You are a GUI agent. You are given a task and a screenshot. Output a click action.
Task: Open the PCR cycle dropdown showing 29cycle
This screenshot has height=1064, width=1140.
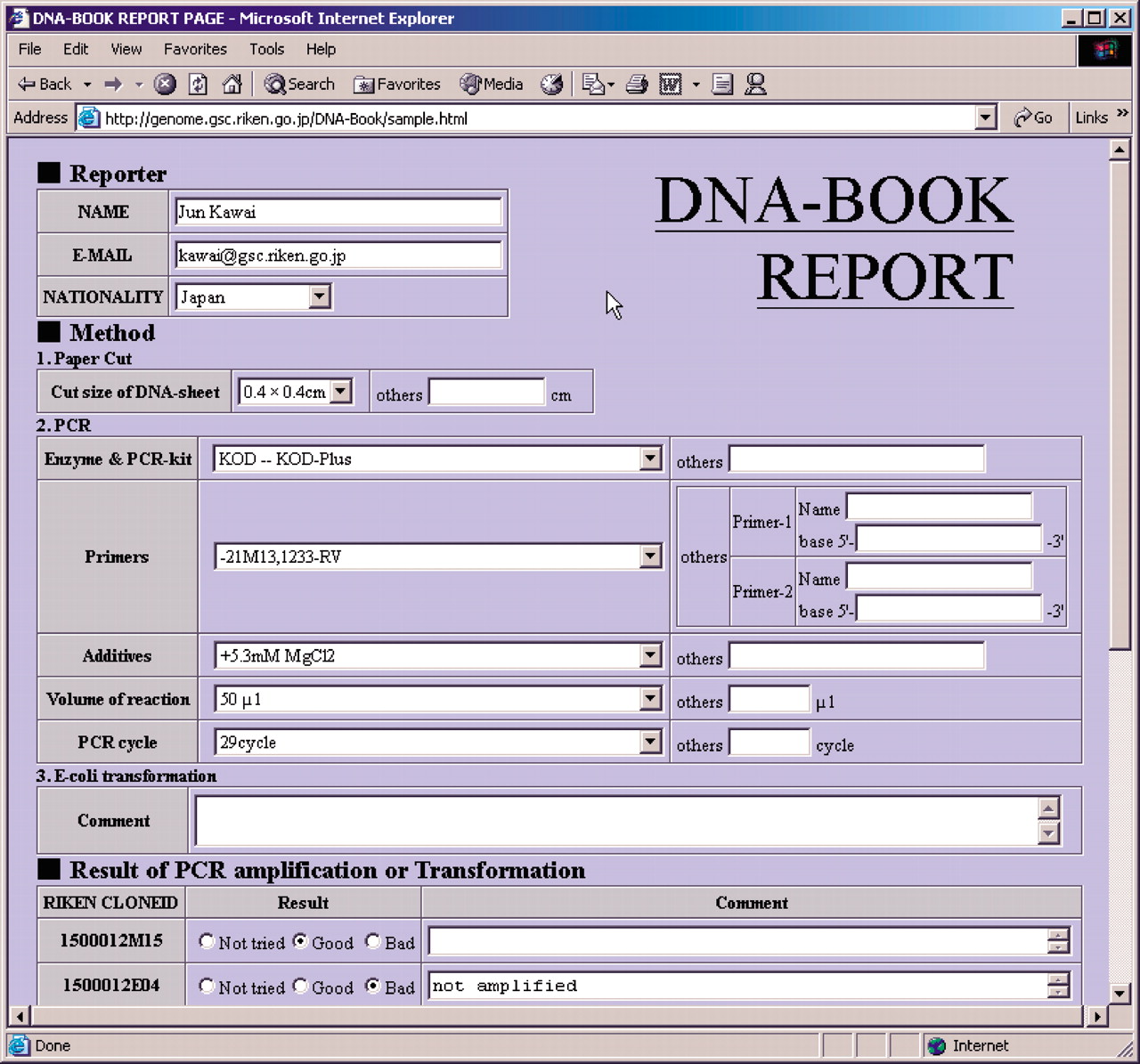point(650,742)
